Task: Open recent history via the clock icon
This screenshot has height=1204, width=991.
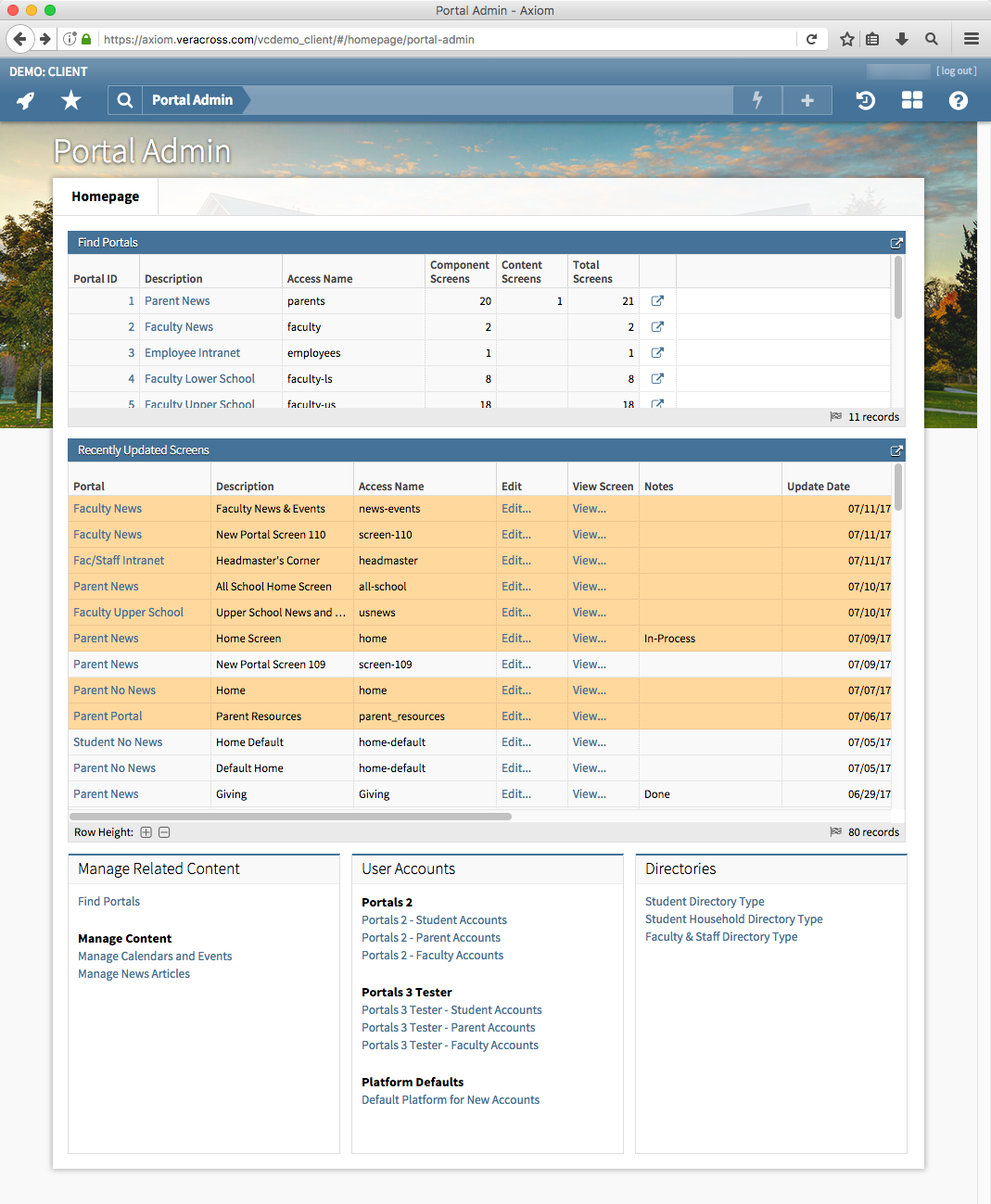Action: (865, 100)
